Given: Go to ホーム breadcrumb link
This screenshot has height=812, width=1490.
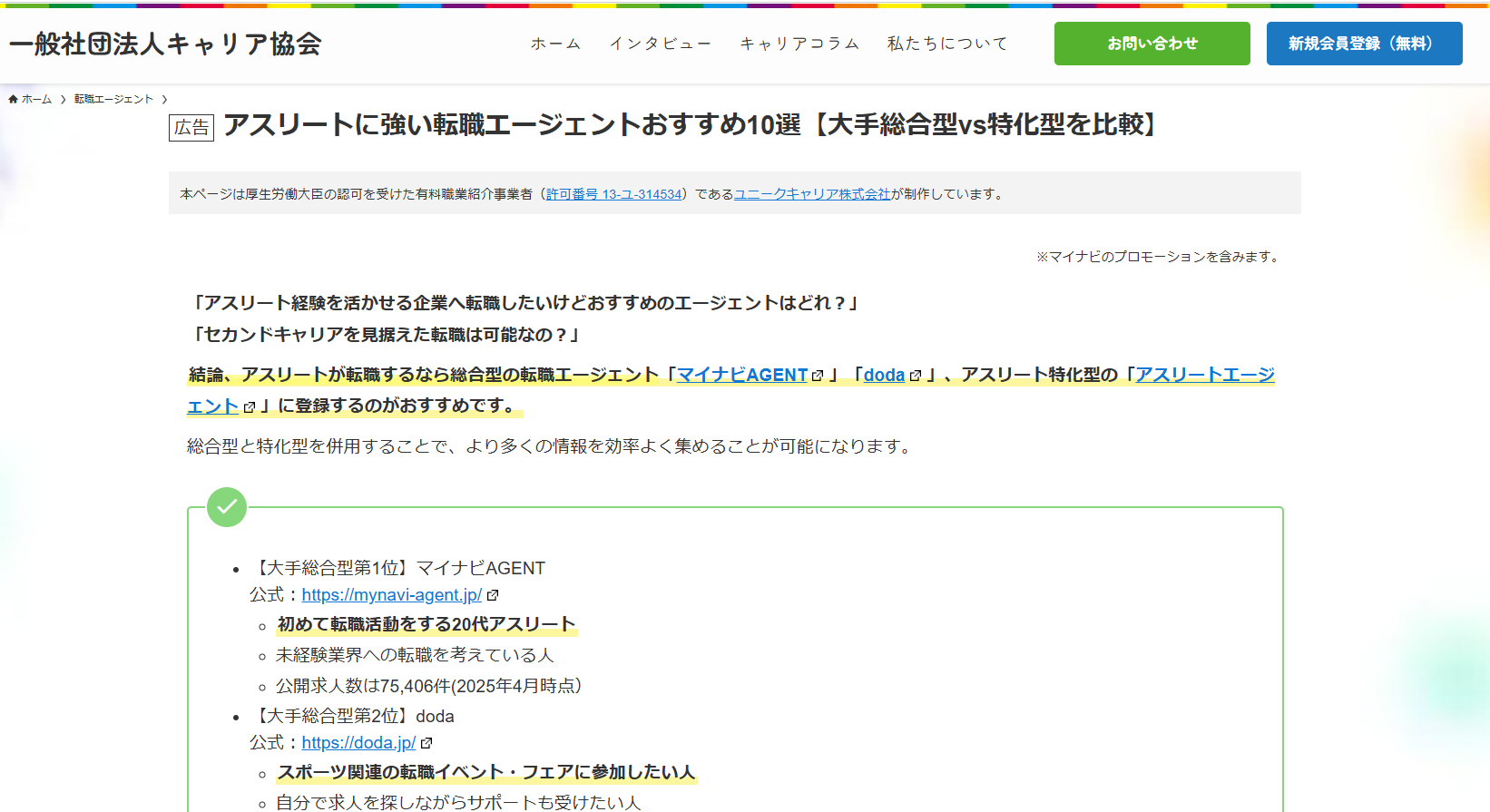Looking at the screenshot, I should pyautogui.click(x=36, y=99).
